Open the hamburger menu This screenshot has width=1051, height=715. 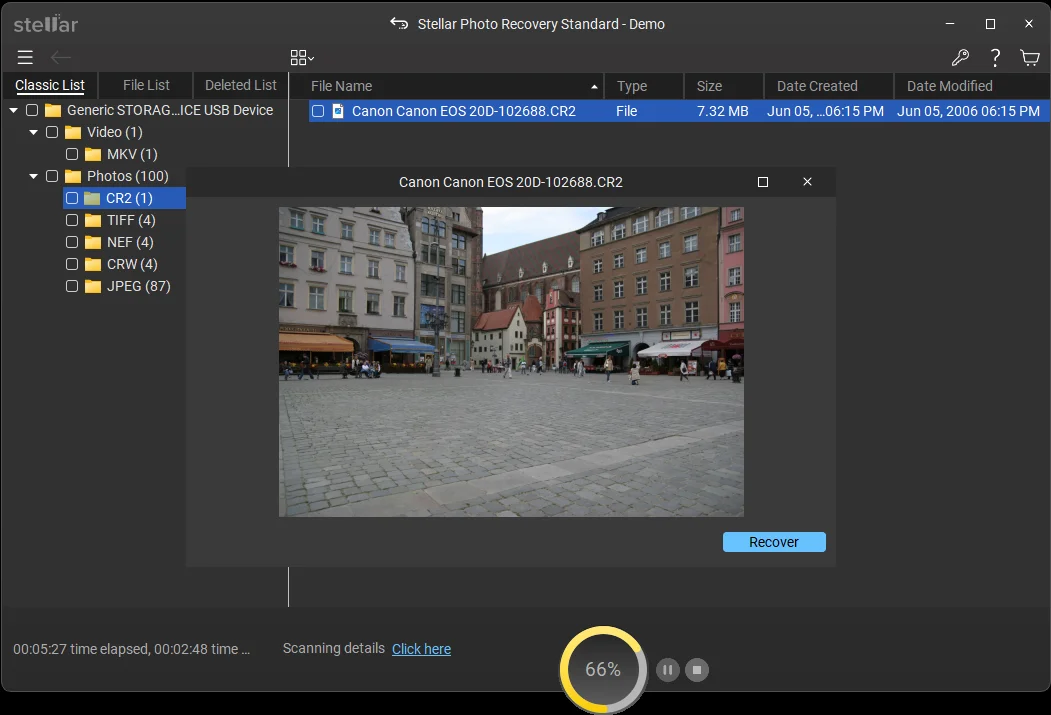click(25, 58)
